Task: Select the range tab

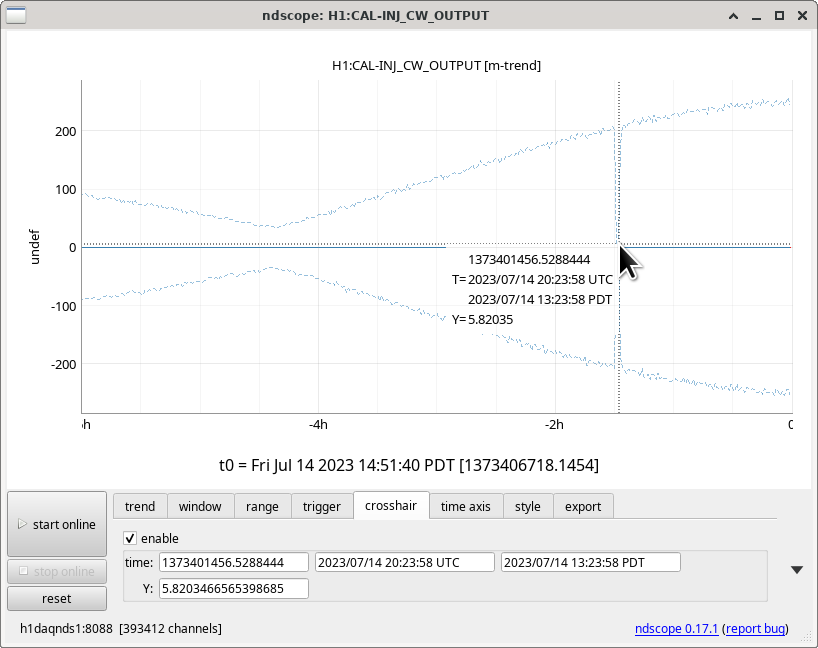Action: pos(262,506)
